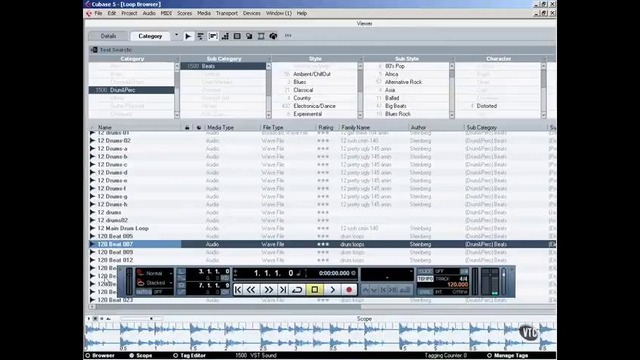The image size is (640, 360).
Task: Open the File menu
Action: tap(98, 13)
